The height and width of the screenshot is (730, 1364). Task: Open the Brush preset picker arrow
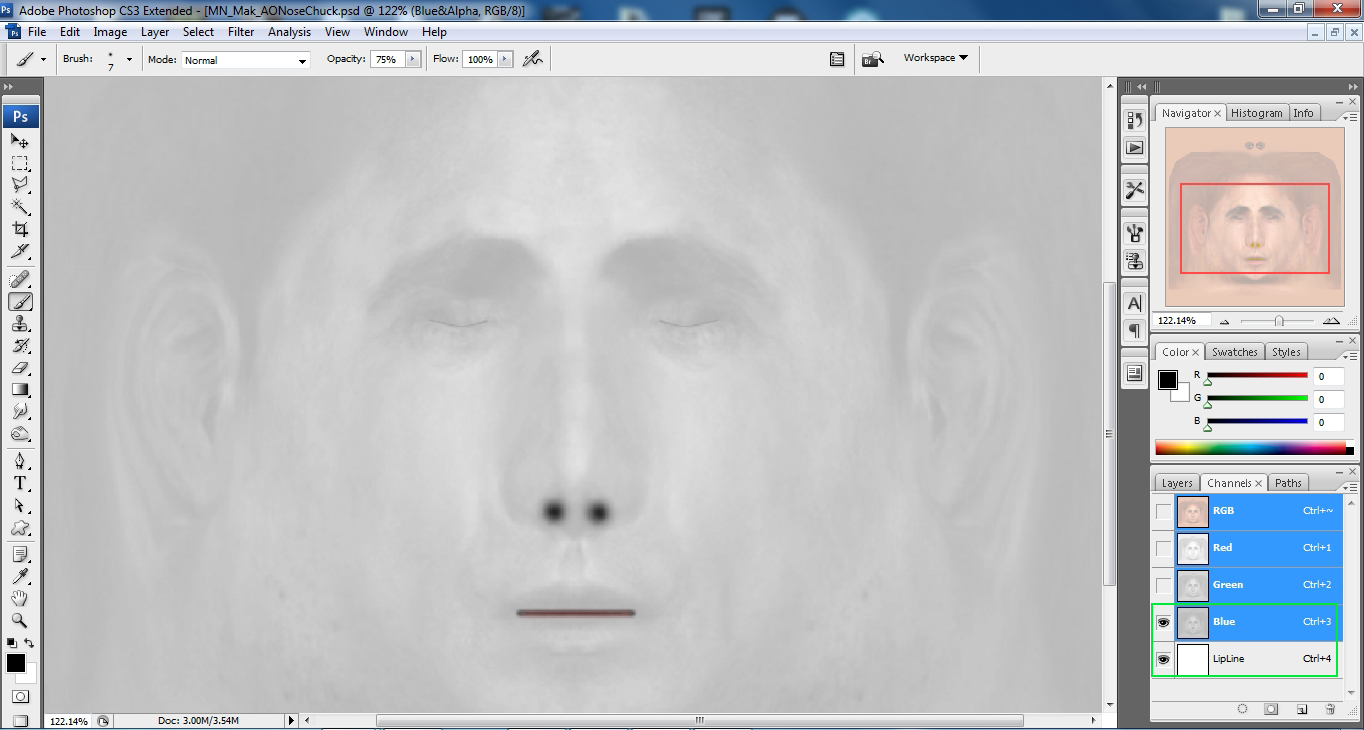tap(129, 60)
